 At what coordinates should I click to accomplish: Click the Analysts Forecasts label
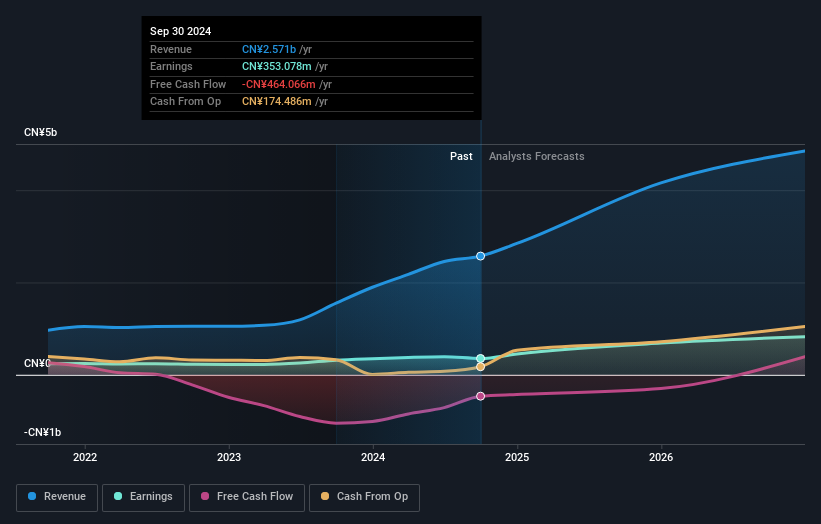537,157
